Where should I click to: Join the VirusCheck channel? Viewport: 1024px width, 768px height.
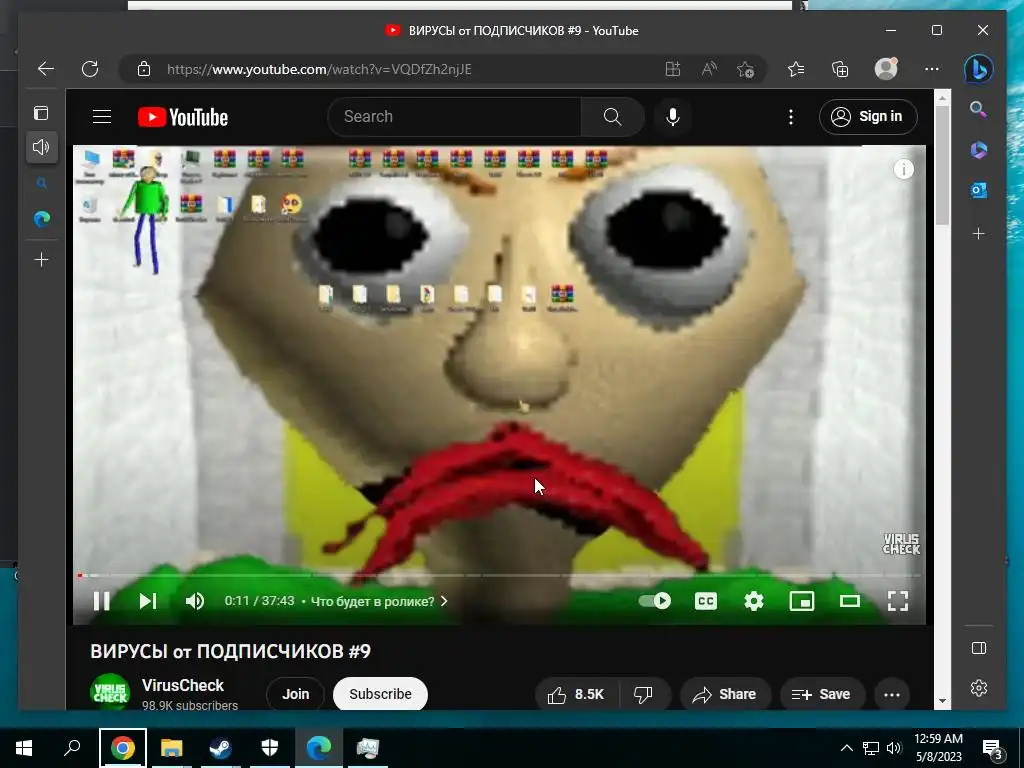[295, 694]
